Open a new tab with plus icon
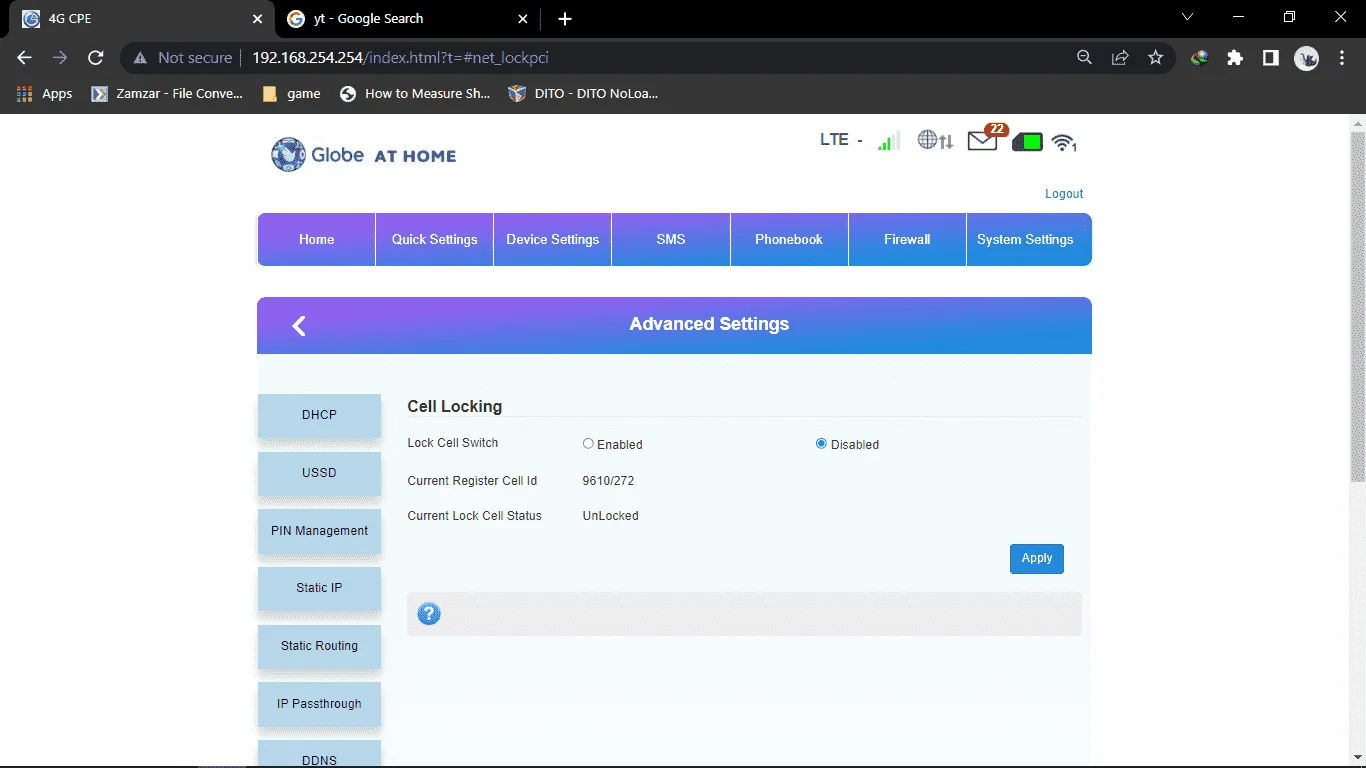The height and width of the screenshot is (768, 1366). click(x=565, y=19)
